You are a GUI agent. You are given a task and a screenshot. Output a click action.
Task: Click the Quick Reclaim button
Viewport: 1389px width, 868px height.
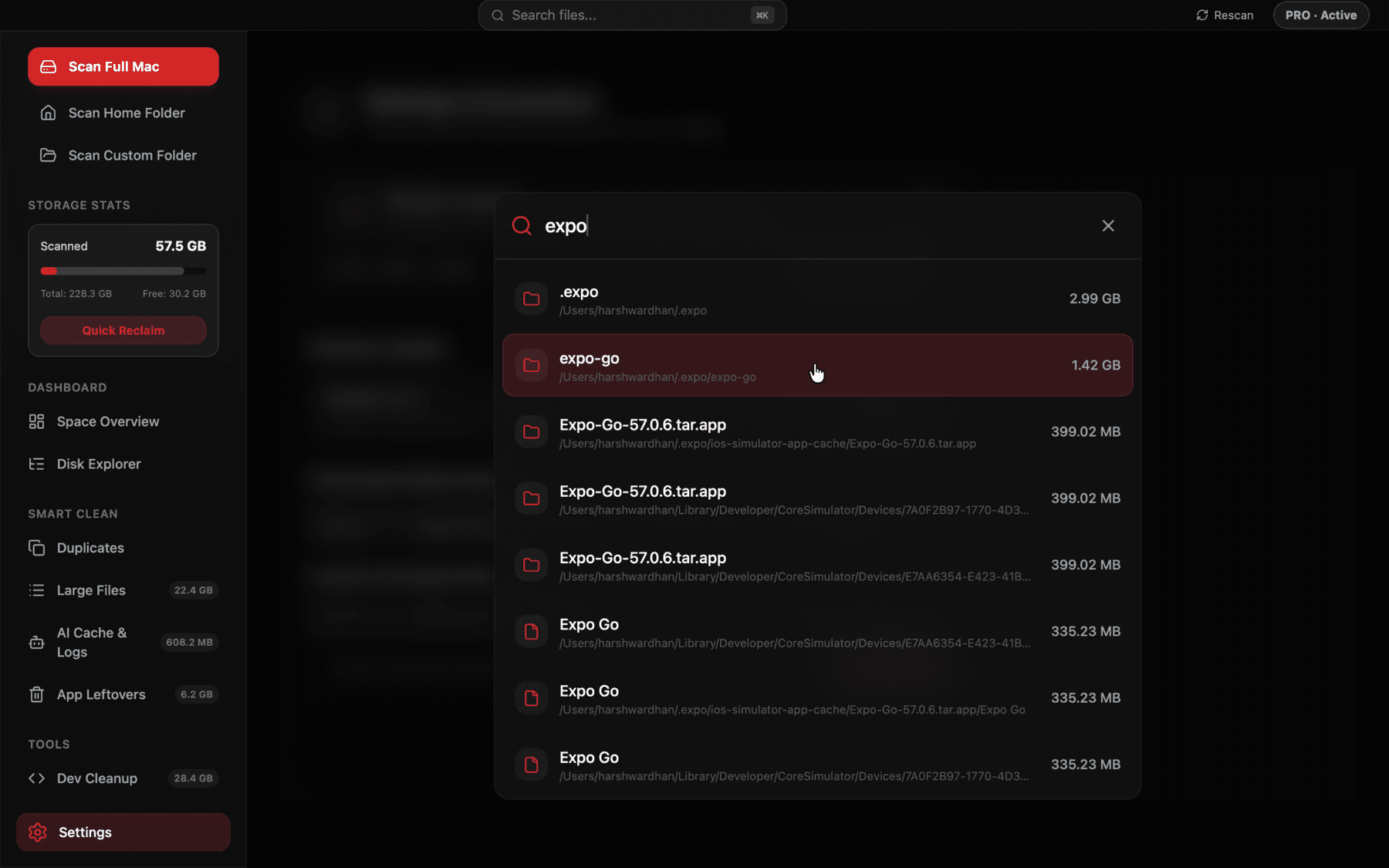[123, 330]
